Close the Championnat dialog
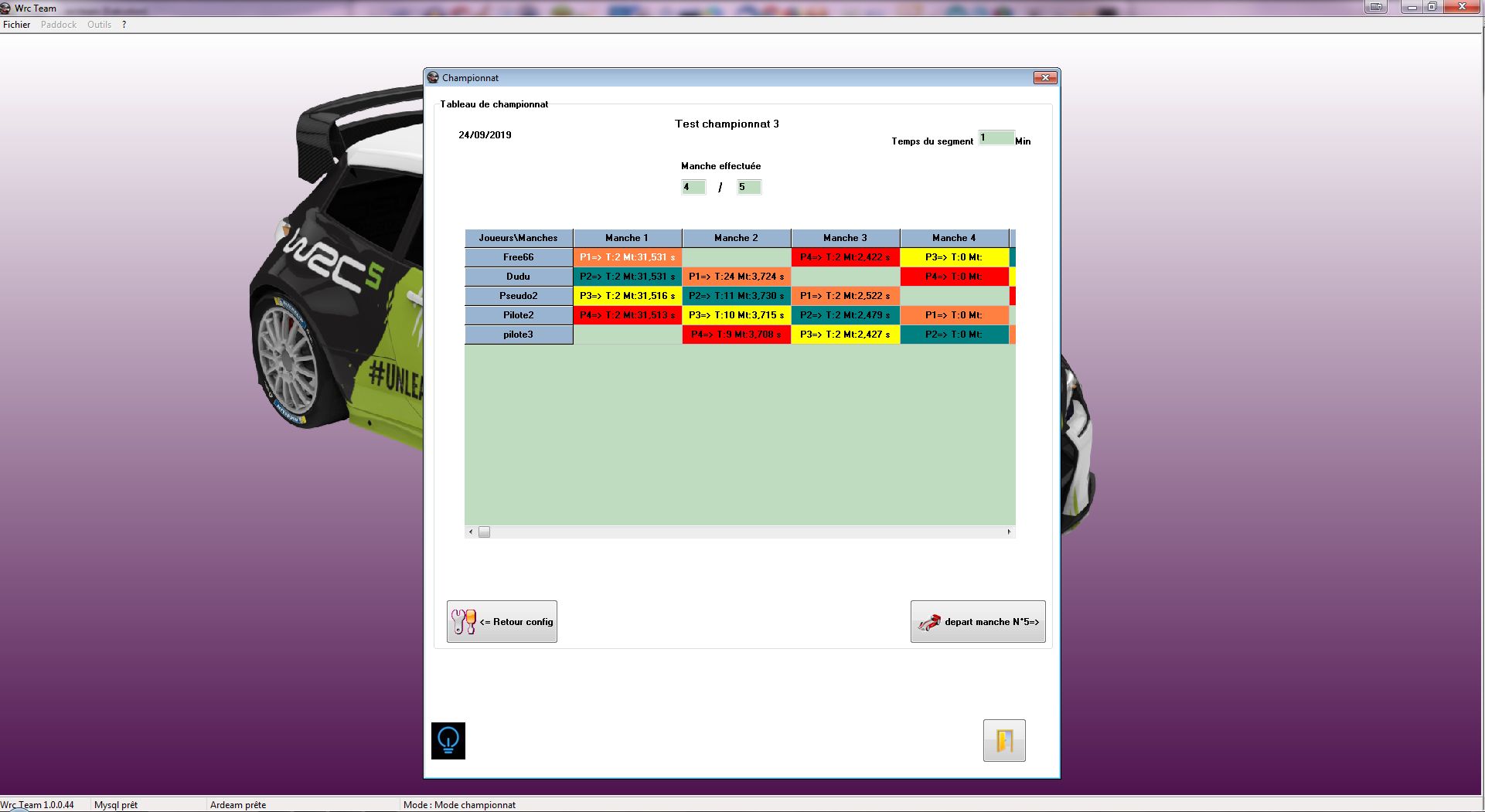1485x812 pixels. [x=1045, y=78]
